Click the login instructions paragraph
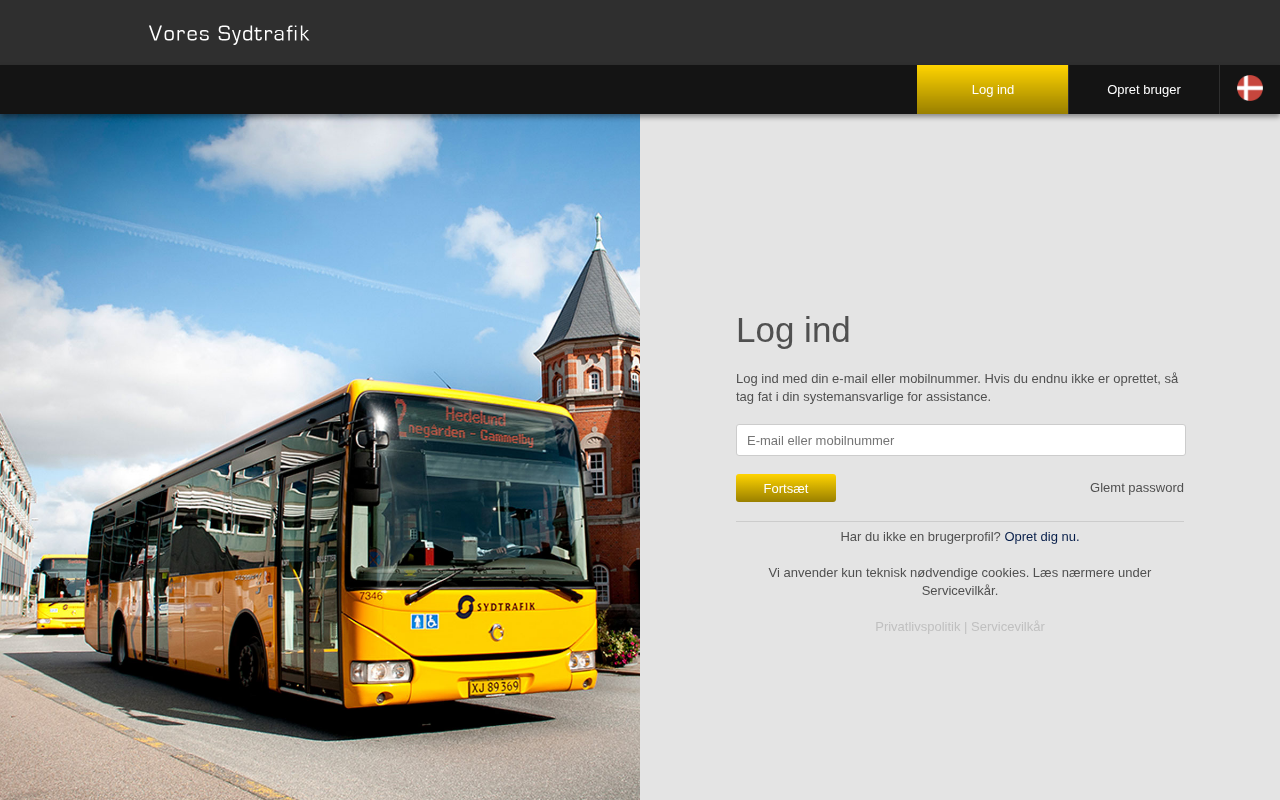The image size is (1280, 800). [x=958, y=388]
